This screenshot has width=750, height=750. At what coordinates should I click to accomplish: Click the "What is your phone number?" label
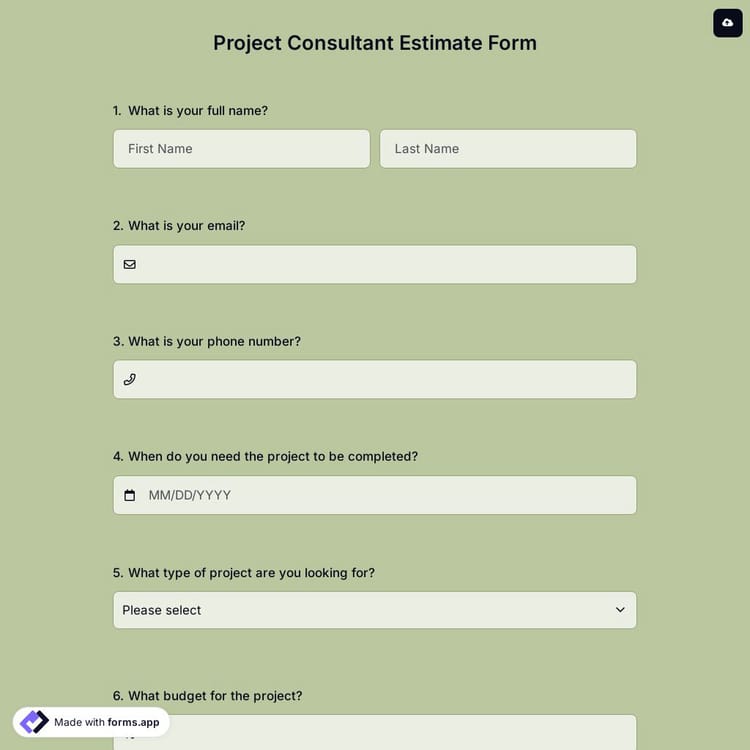point(214,341)
